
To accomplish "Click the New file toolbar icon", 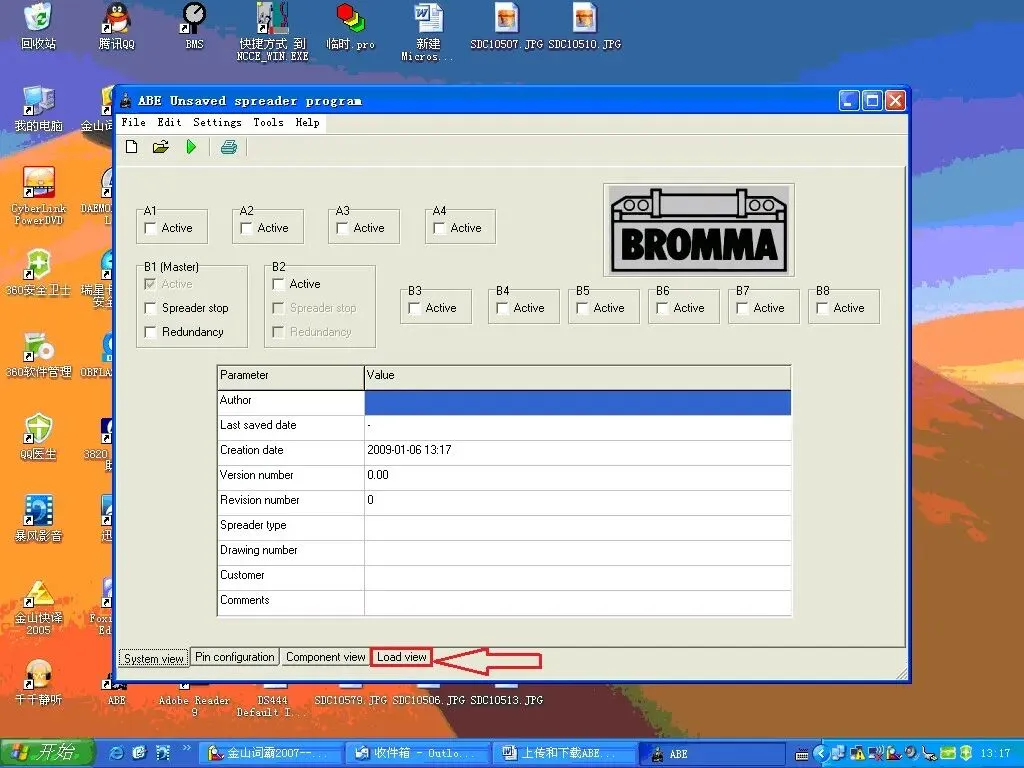I will 131,147.
